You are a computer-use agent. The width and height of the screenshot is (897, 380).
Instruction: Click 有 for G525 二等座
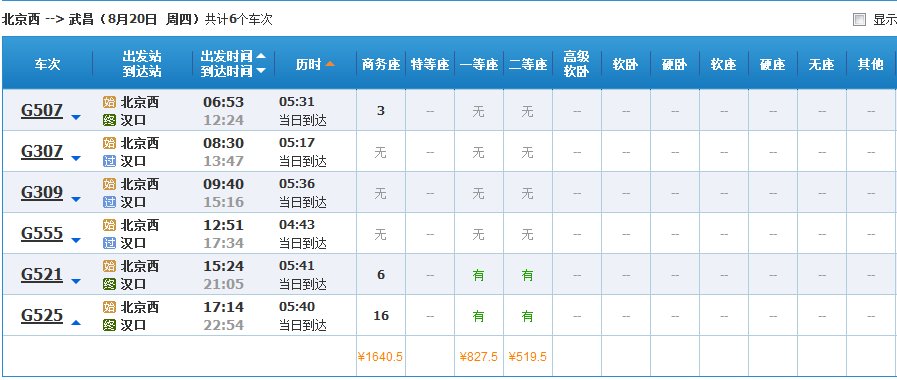(x=527, y=316)
